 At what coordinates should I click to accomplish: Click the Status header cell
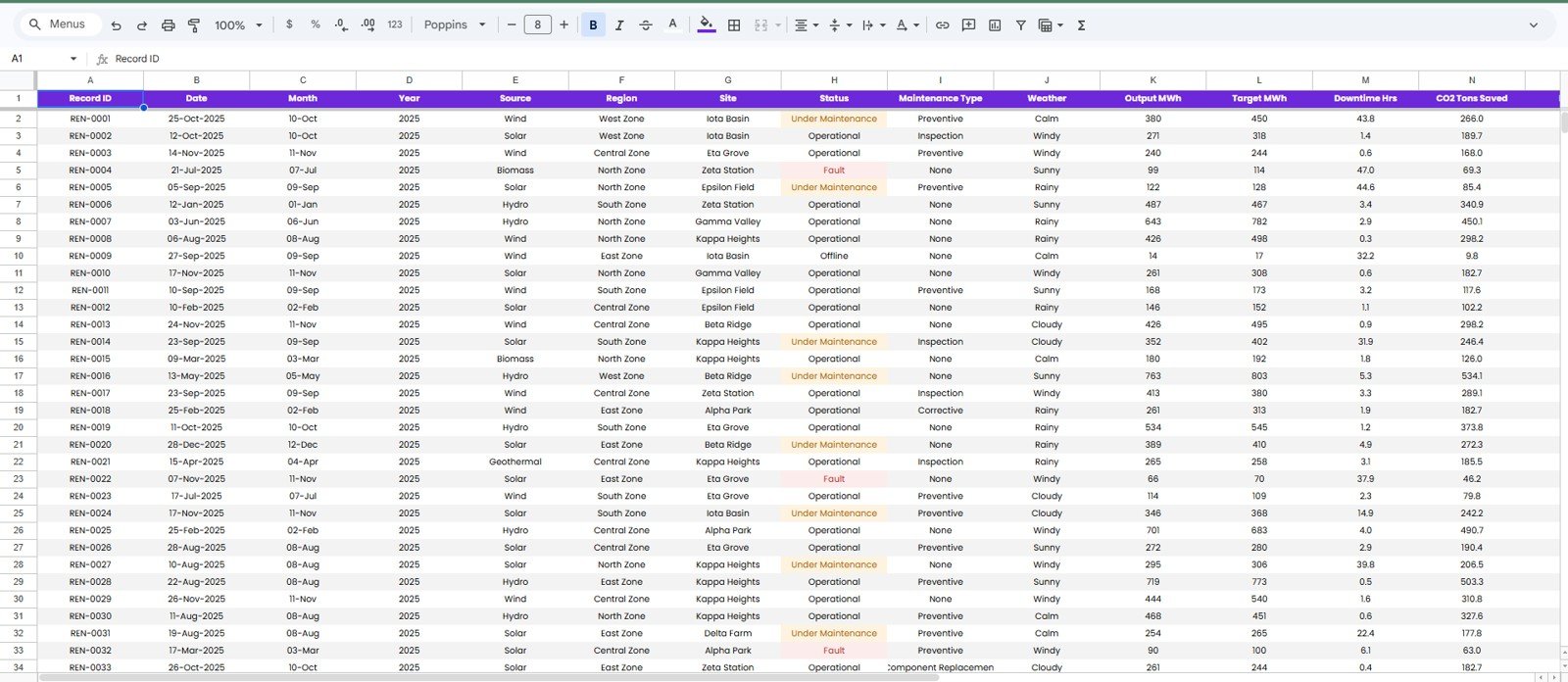[834, 98]
